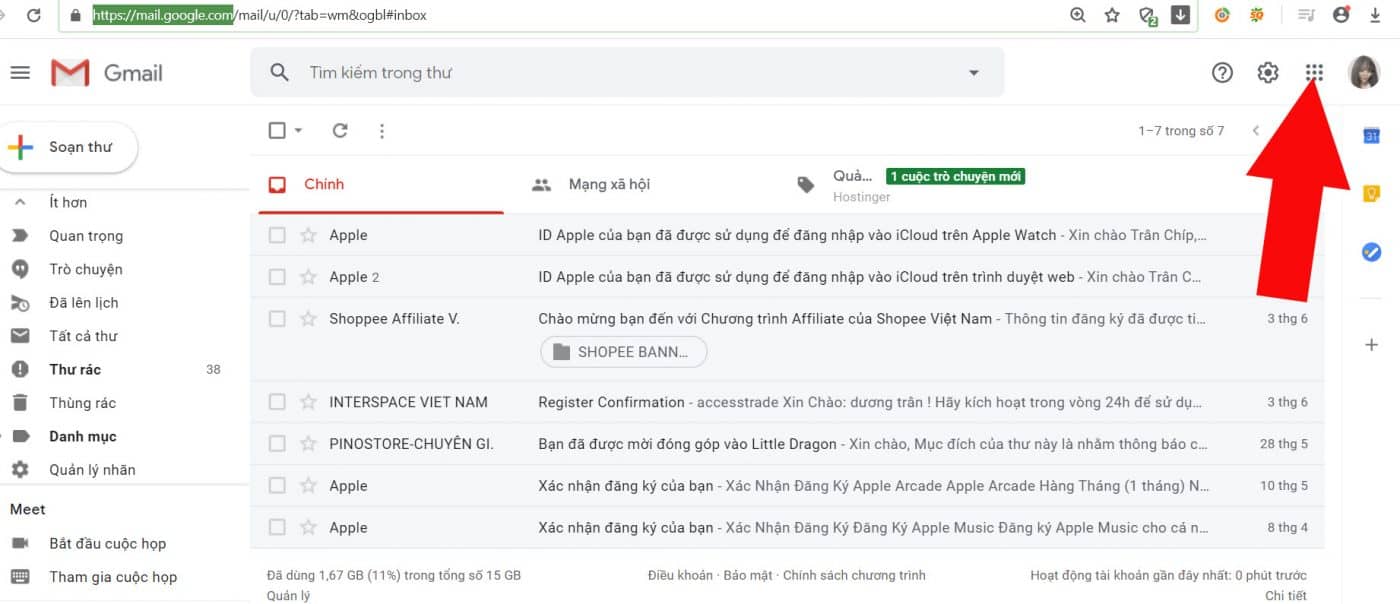Image resolution: width=1400 pixels, height=604 pixels.
Task: Open the more options vertical dots menu
Action: (x=381, y=130)
